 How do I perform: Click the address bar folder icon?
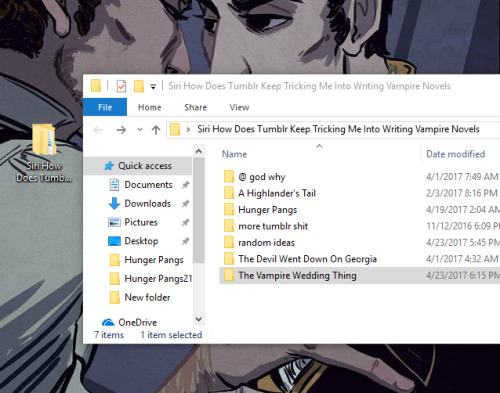point(175,129)
